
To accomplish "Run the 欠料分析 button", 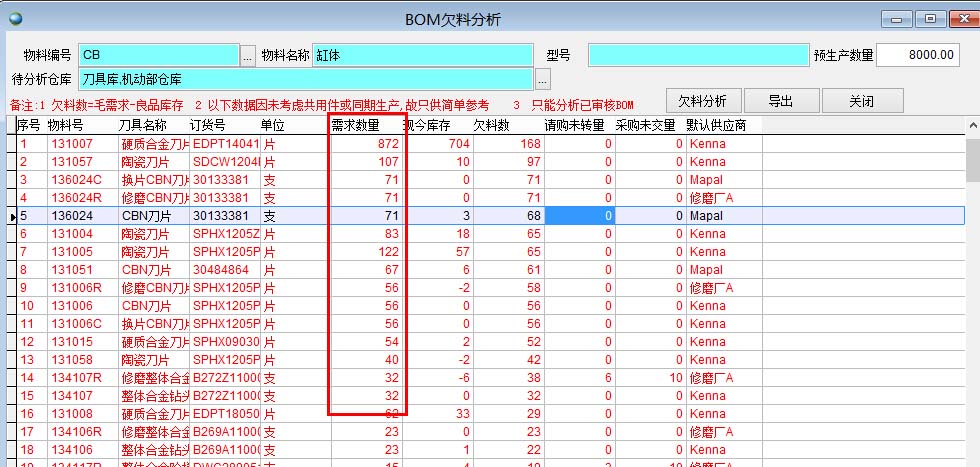I will point(703,101).
